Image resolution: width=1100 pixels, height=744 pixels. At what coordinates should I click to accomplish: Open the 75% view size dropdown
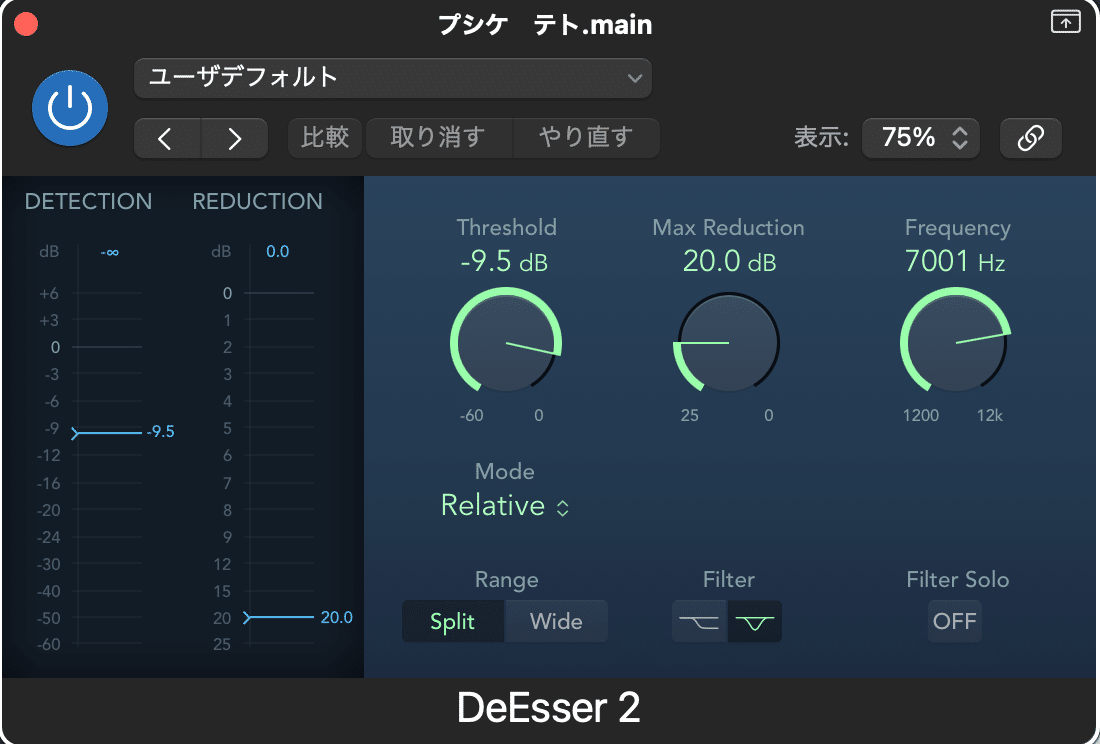point(920,138)
